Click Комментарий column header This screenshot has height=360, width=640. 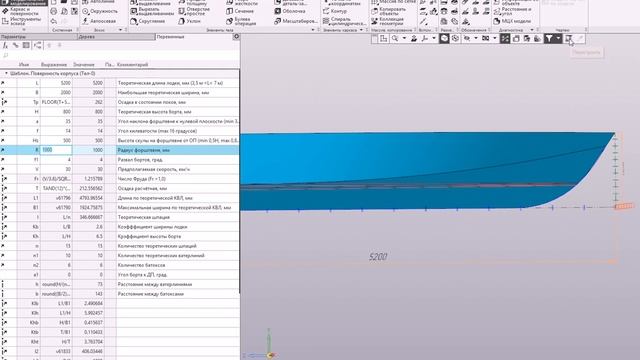(133, 64)
